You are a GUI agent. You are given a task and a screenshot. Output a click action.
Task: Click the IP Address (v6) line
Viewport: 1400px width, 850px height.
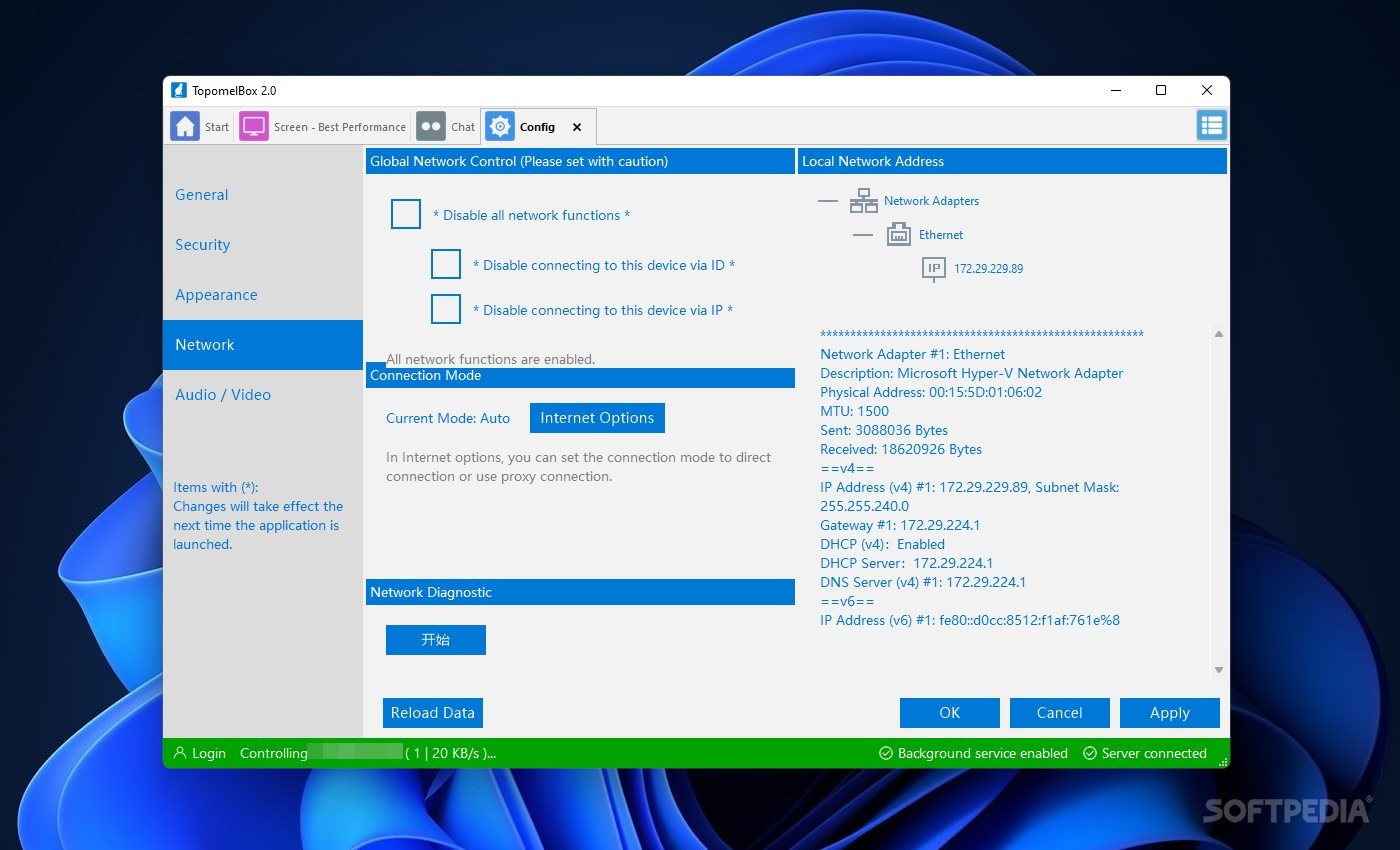coord(970,620)
